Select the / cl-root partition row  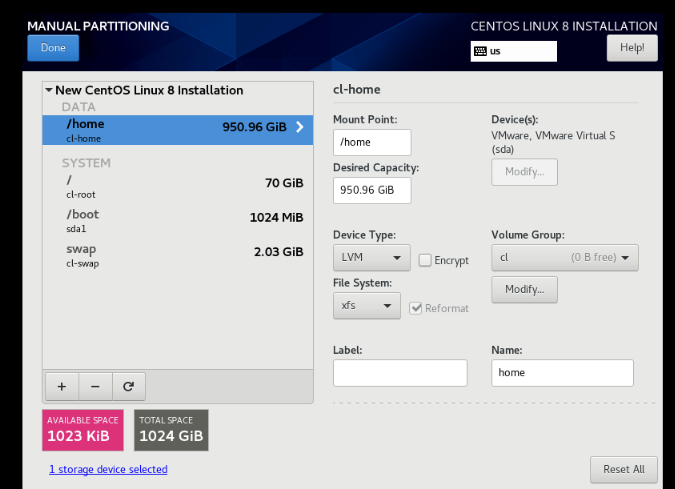[x=177, y=186]
